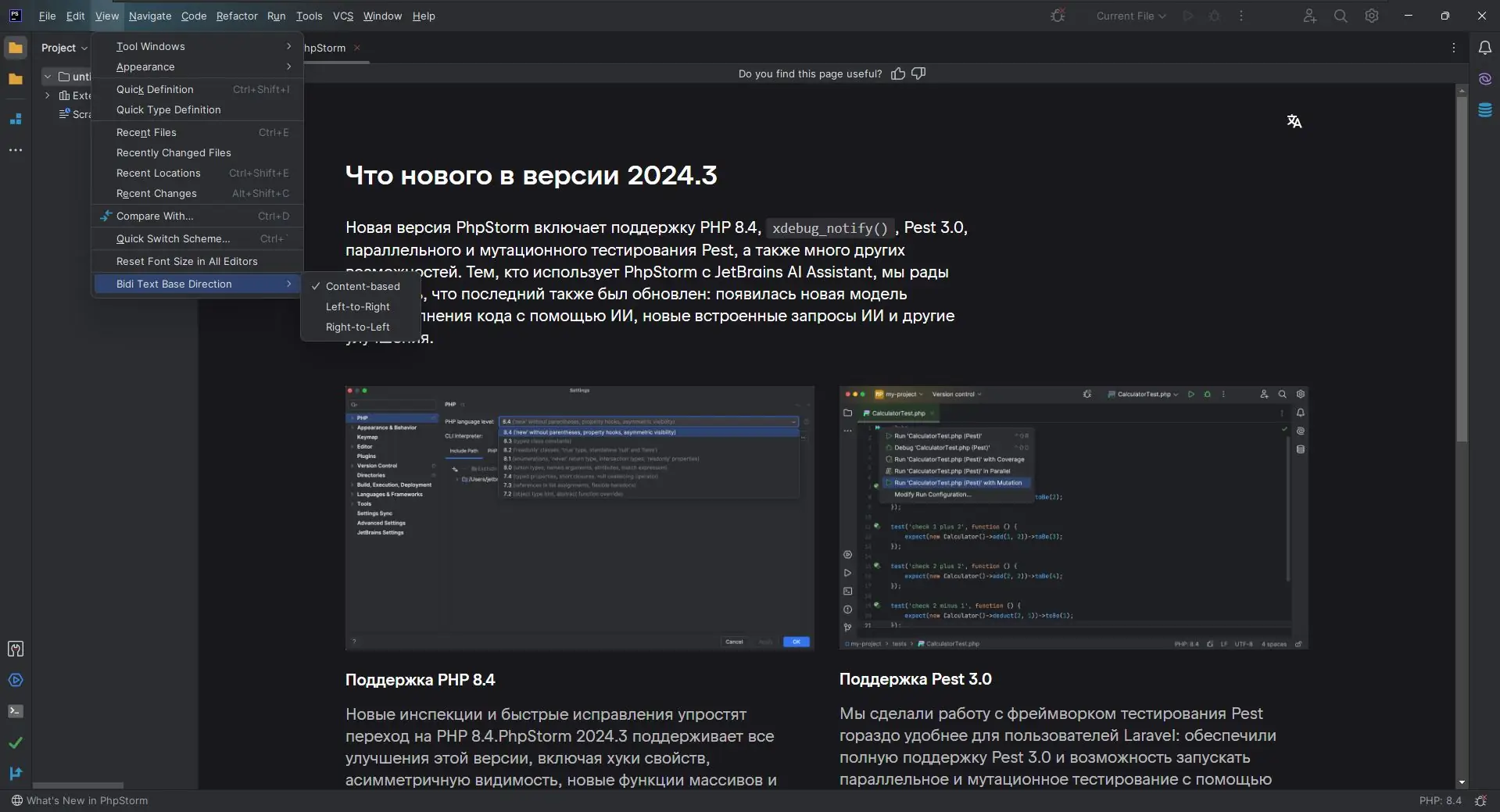The image size is (1500, 812).
Task: Expand the Appearance submenu
Action: tap(145, 66)
